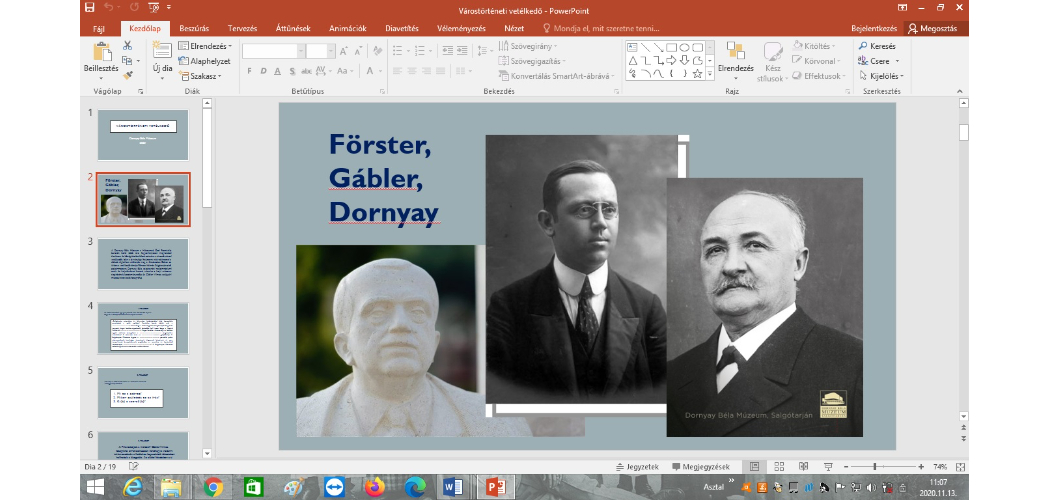Pick the oval shape from the gallery
Screen dimensions: 1050x500
[x=685, y=47]
